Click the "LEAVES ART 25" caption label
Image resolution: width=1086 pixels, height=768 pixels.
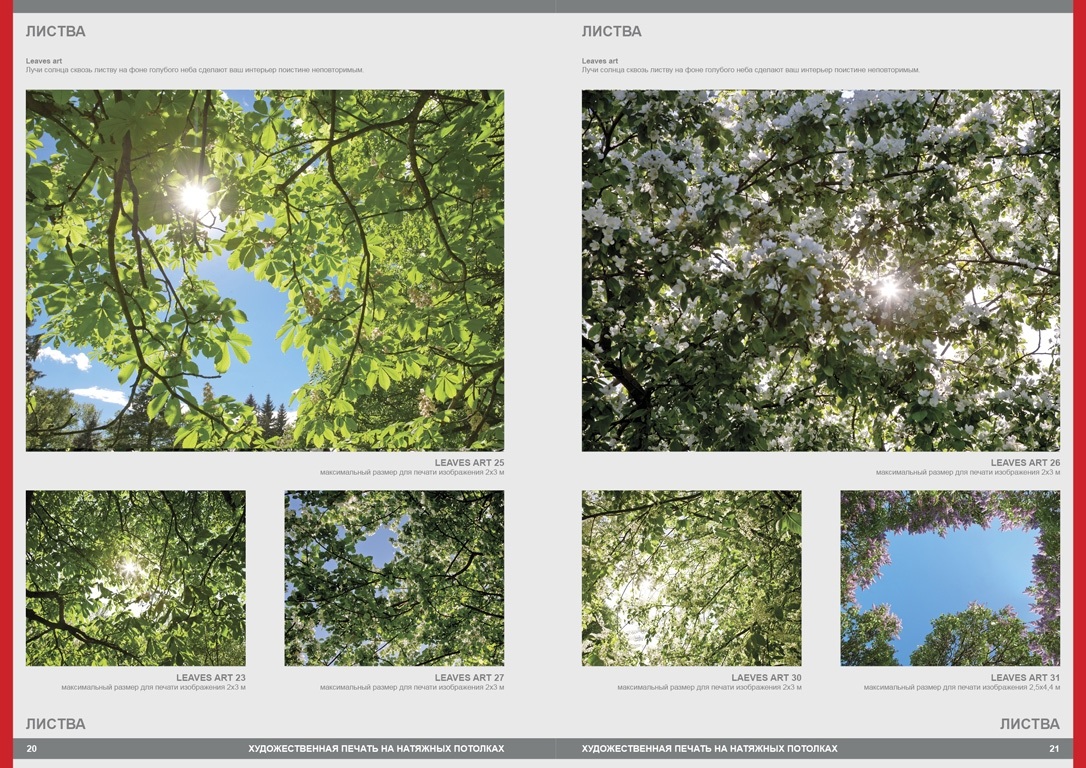[469, 463]
